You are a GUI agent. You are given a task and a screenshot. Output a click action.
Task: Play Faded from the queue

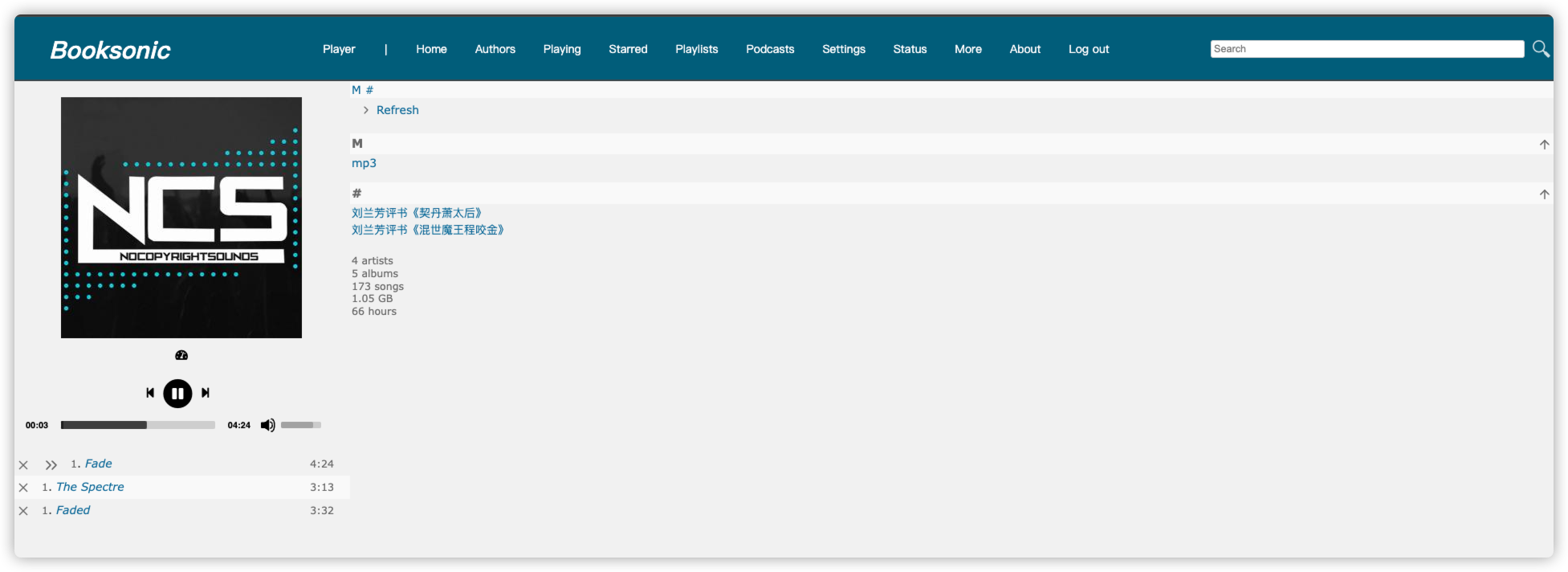pyautogui.click(x=73, y=510)
